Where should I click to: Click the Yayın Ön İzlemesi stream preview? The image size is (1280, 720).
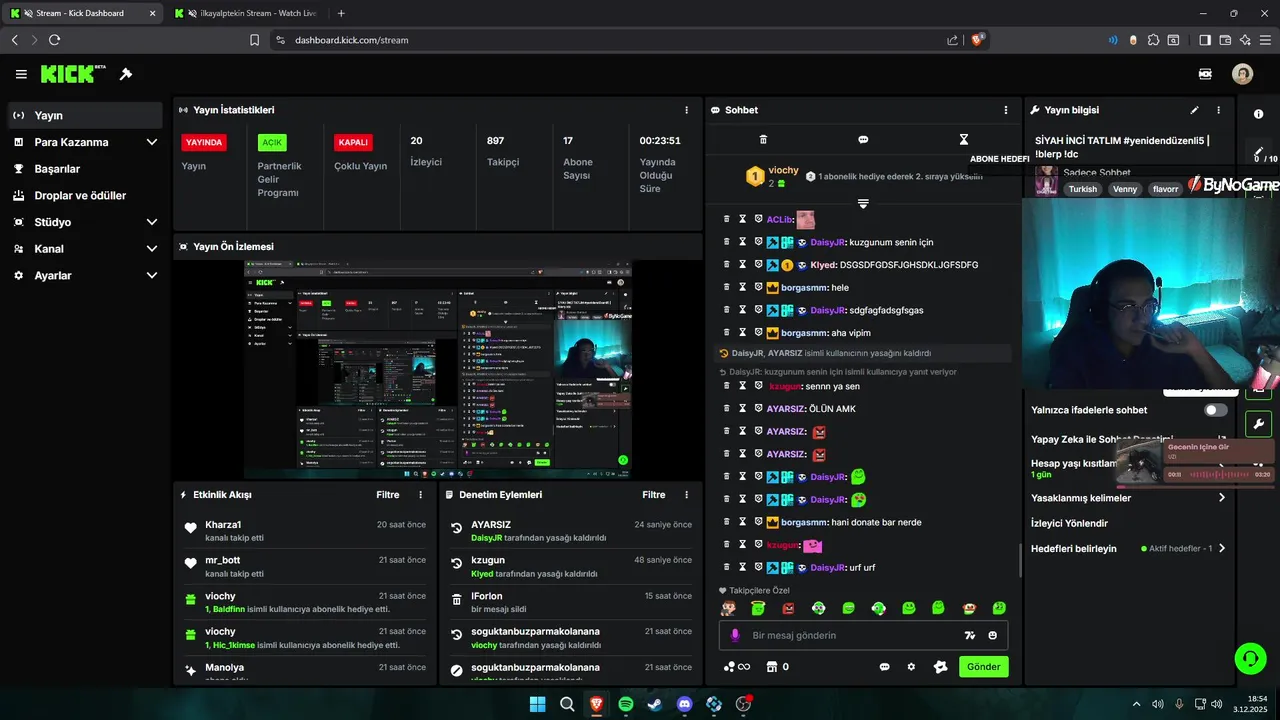[438, 370]
